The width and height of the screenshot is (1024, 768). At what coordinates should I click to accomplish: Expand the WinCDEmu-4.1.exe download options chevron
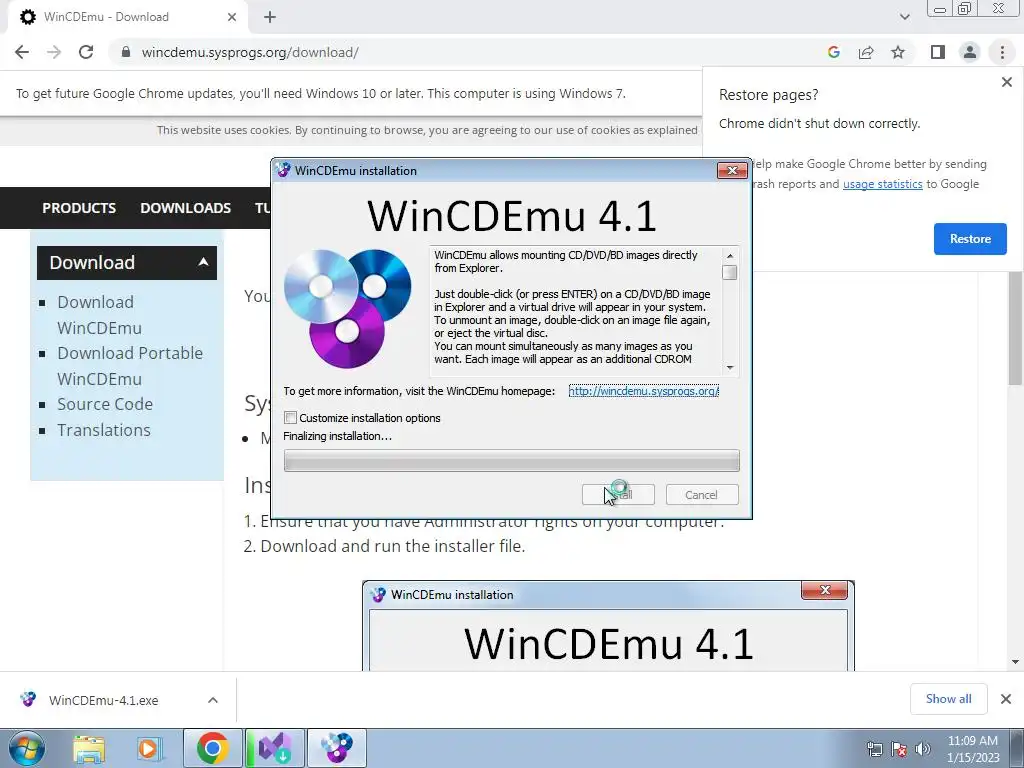click(x=213, y=701)
